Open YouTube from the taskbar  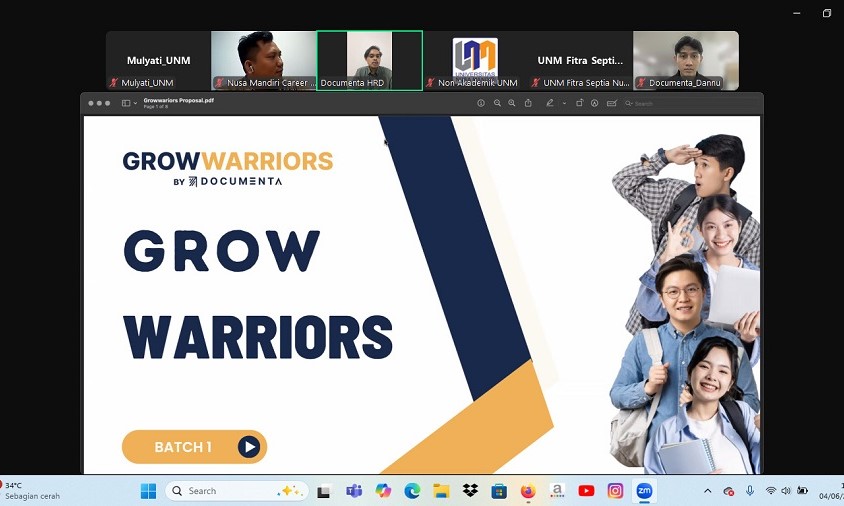[x=586, y=491]
